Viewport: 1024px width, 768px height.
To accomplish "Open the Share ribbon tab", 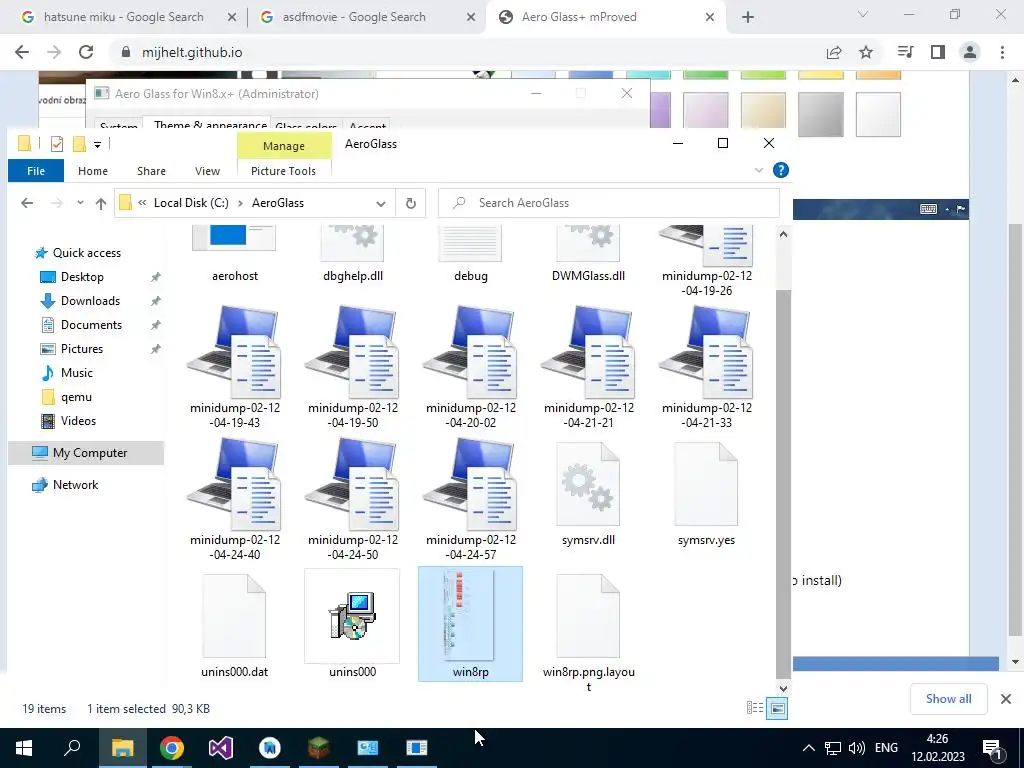I will tap(151, 171).
